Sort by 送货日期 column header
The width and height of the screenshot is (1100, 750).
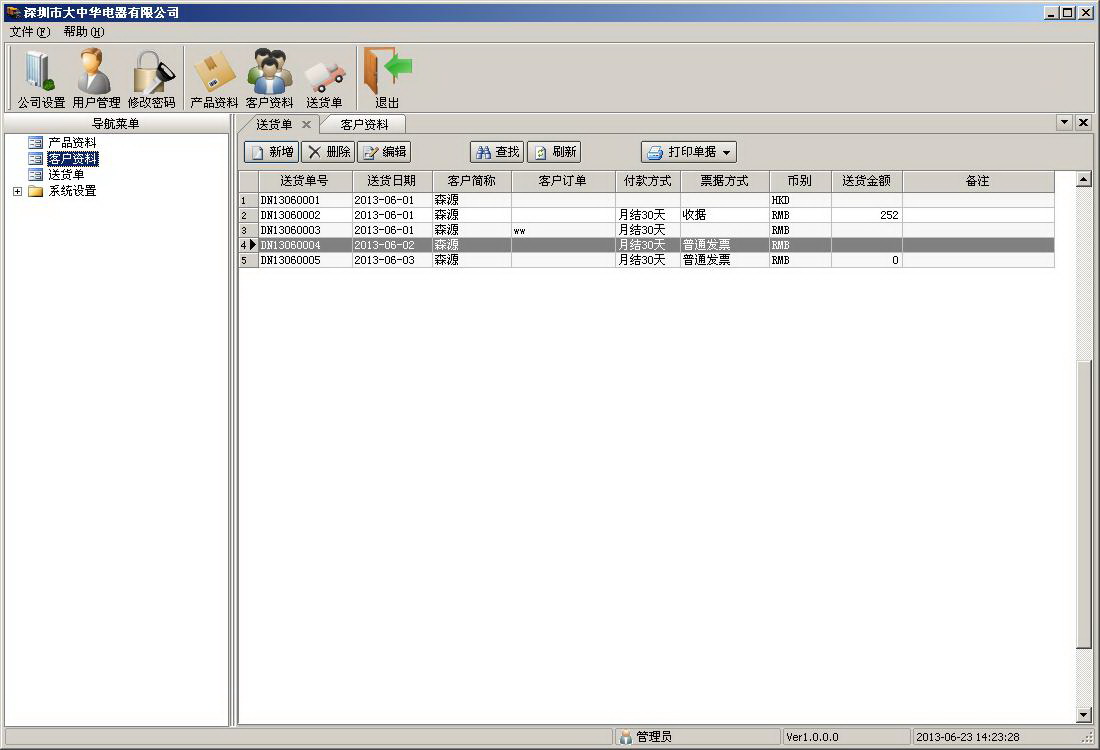391,181
